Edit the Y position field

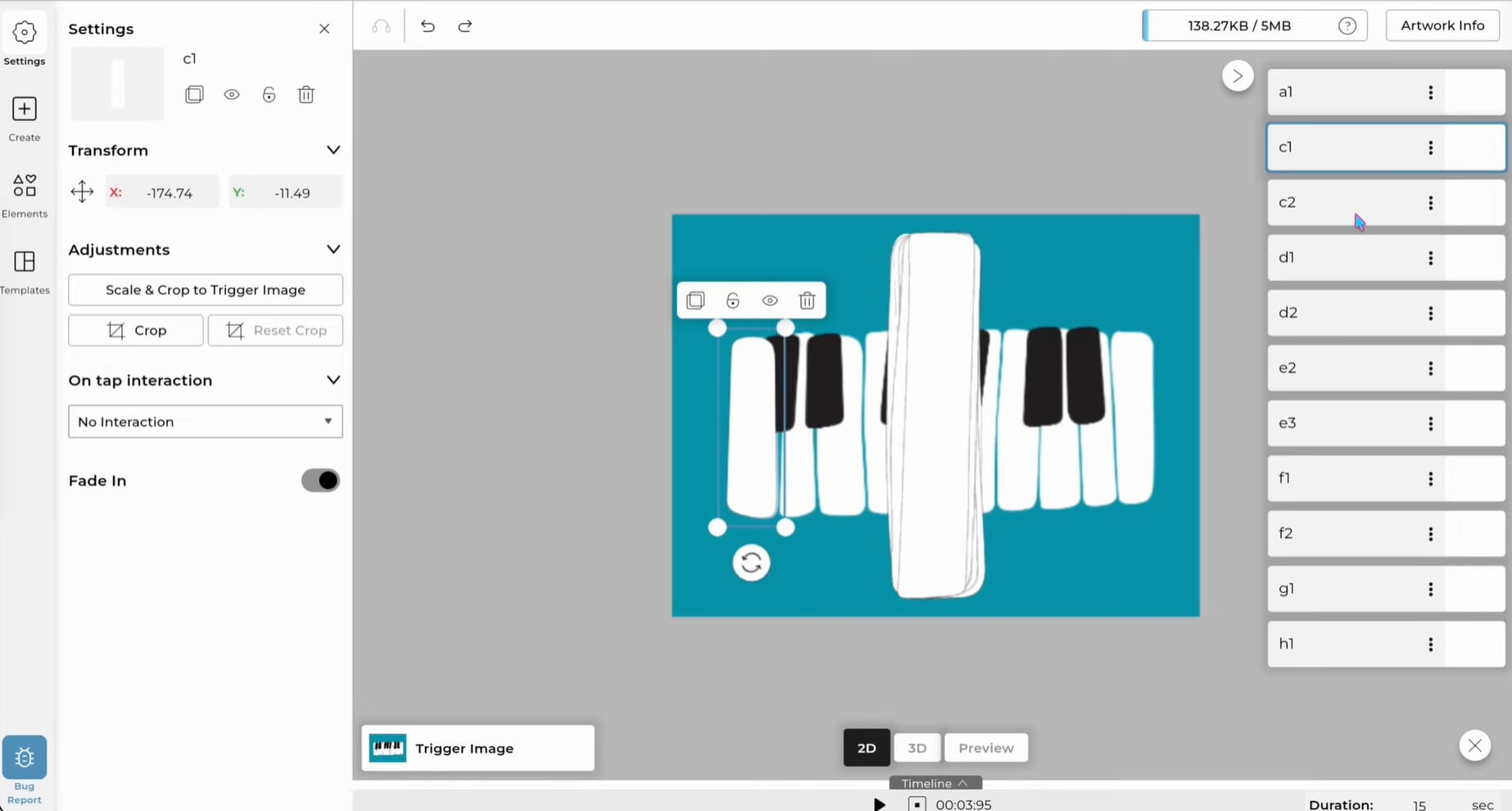(285, 193)
